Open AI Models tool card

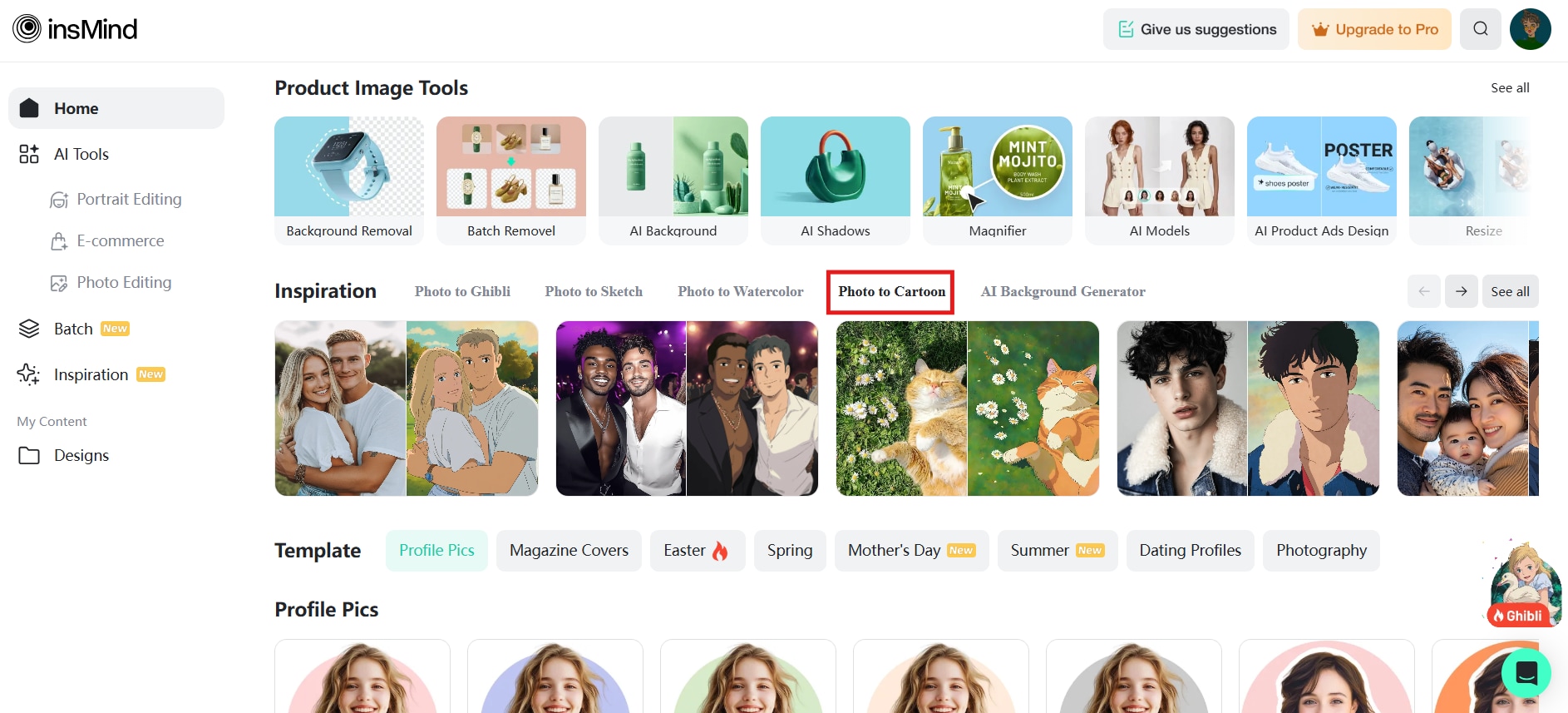pyautogui.click(x=1160, y=180)
